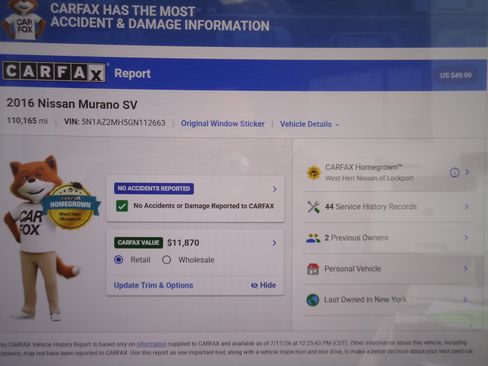Image resolution: width=488 pixels, height=366 pixels.
Task: Expand the CARFAX Value chevron
Action: tap(274, 243)
